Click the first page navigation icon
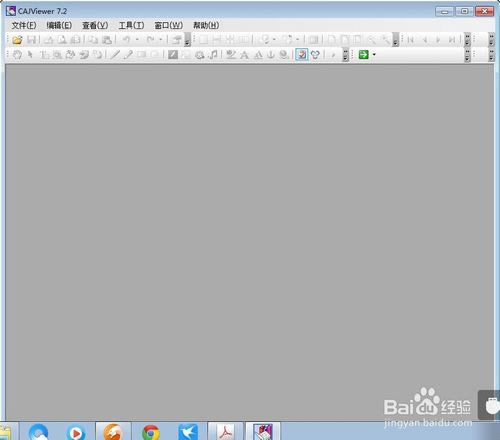500x440 pixels. pos(411,40)
